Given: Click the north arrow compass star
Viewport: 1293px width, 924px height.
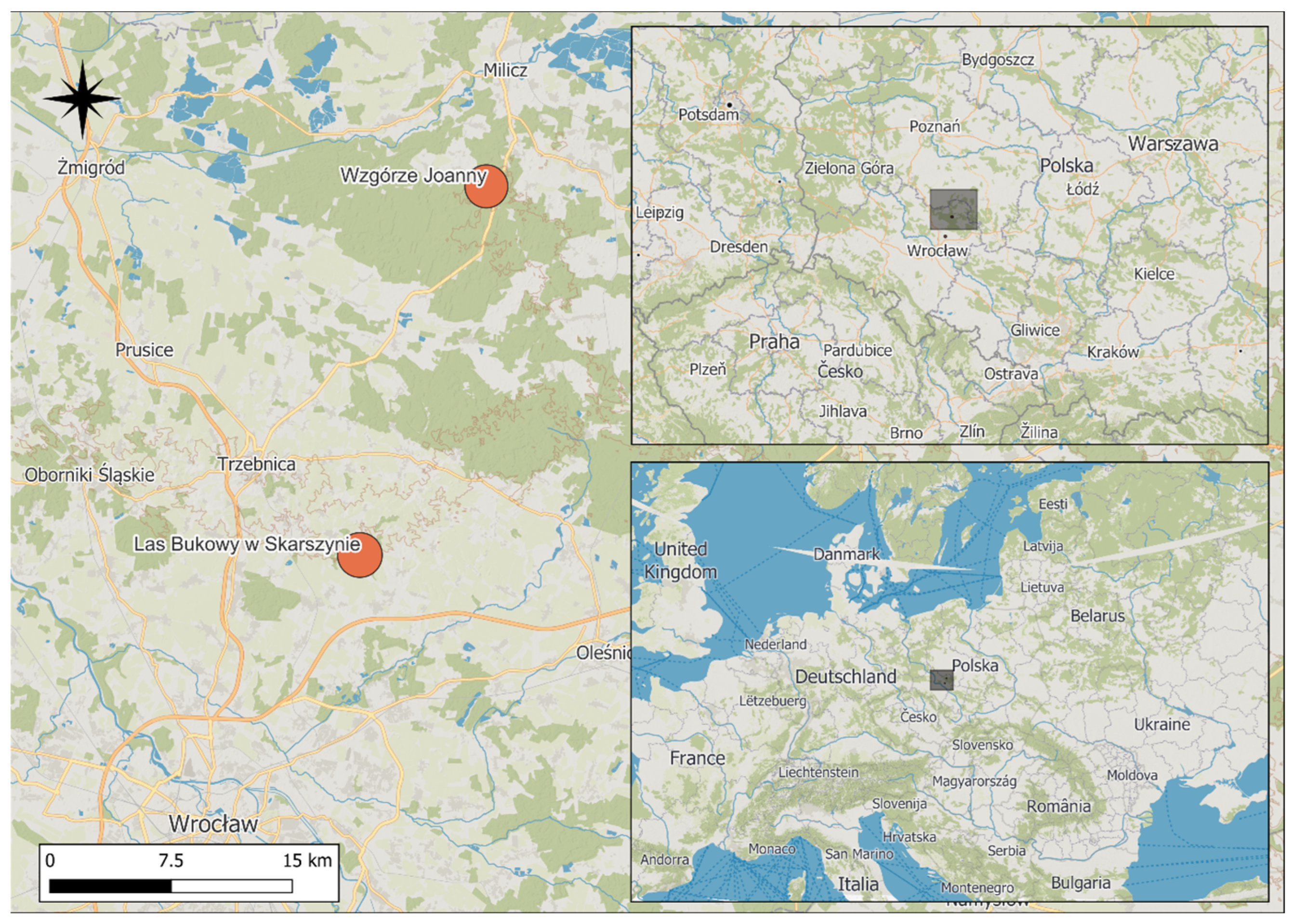Looking at the screenshot, I should (x=82, y=98).
